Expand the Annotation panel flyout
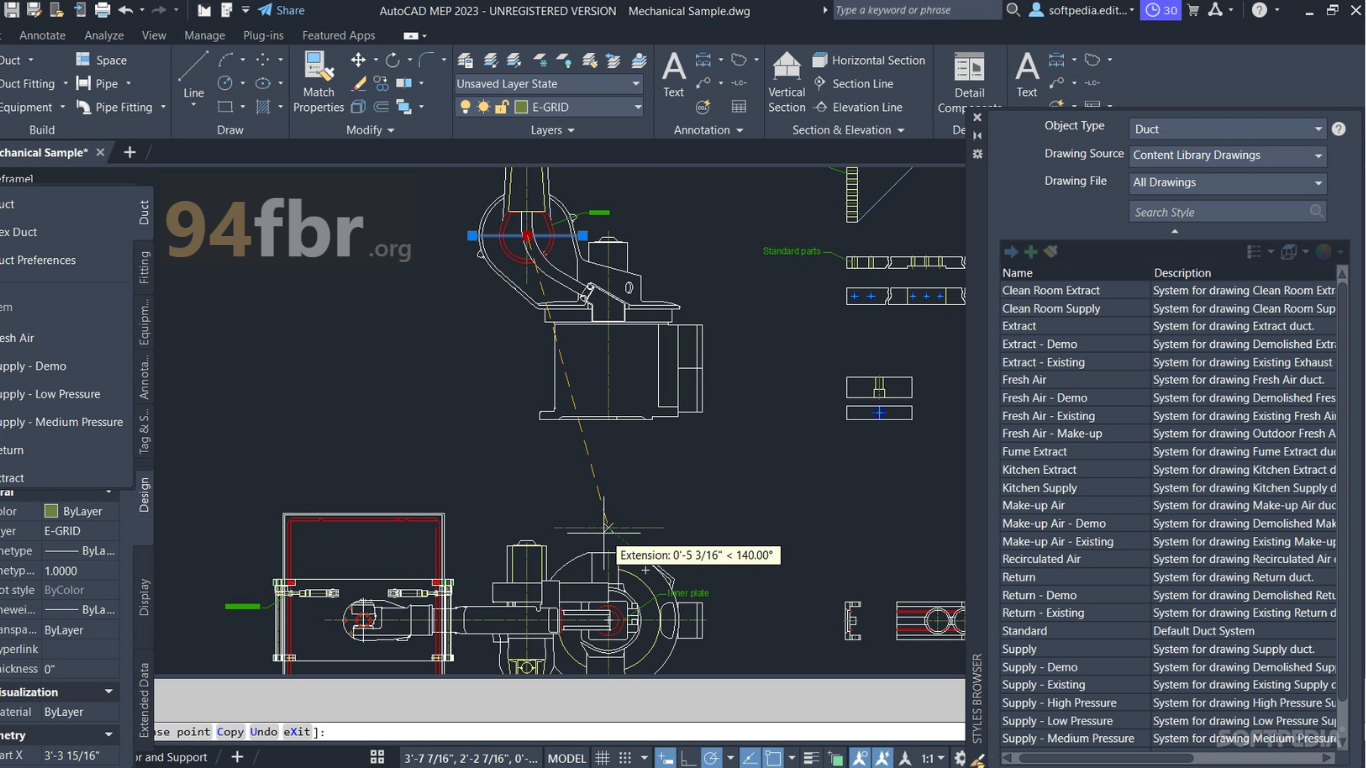The height and width of the screenshot is (768, 1366). [708, 130]
